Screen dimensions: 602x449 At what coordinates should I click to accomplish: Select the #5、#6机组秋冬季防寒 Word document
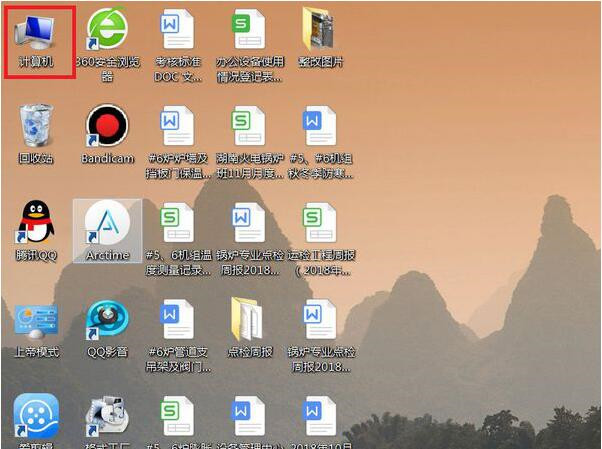pos(319,127)
